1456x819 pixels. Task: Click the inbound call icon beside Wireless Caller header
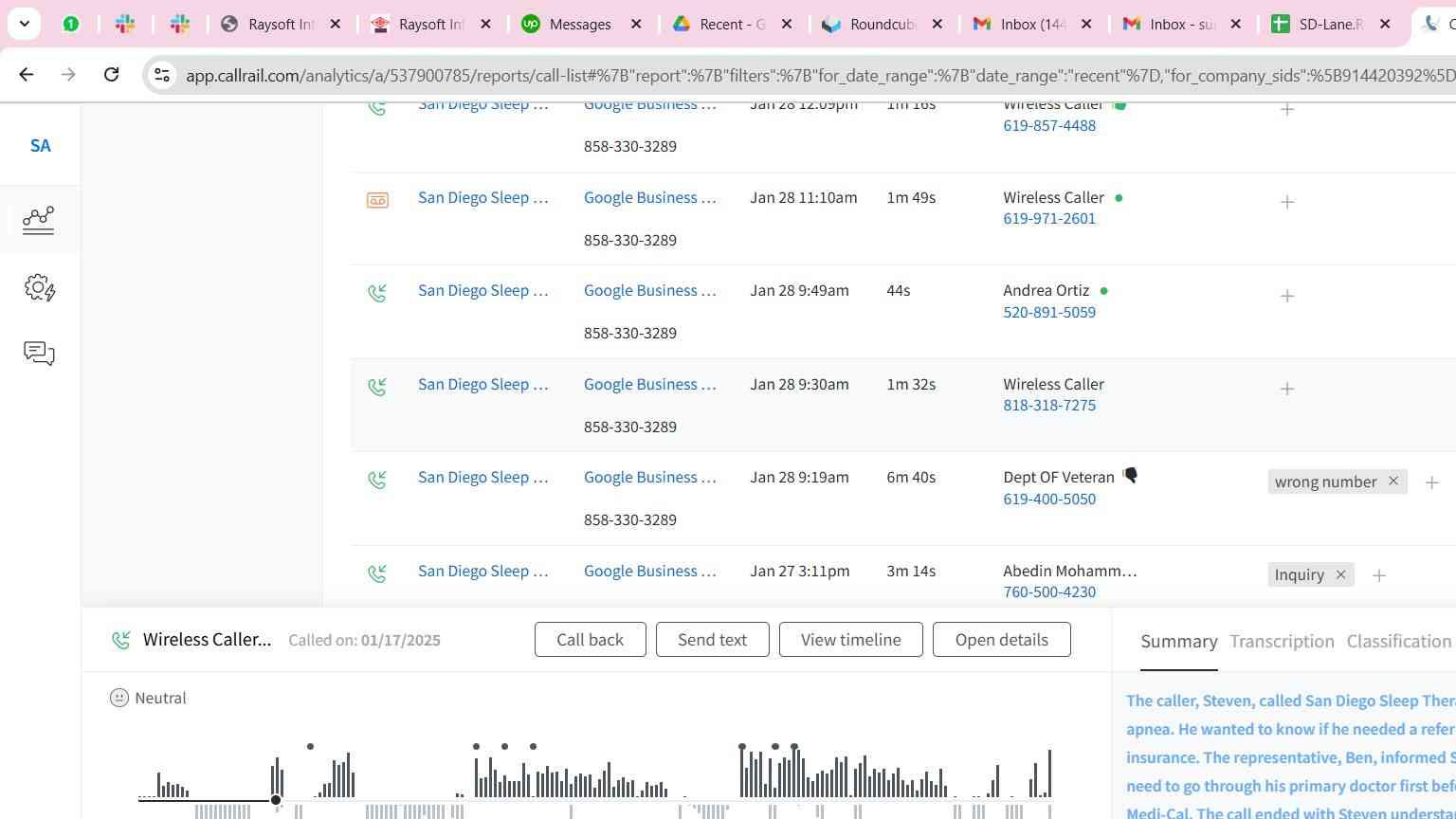pyautogui.click(x=120, y=640)
